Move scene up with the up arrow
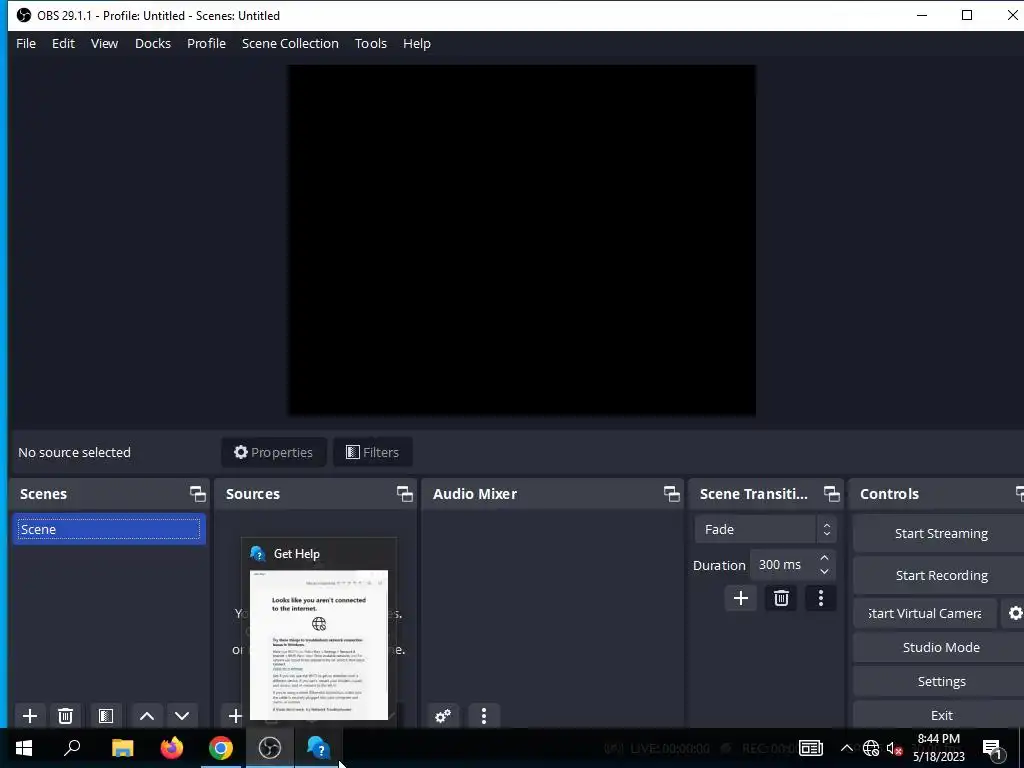 pyautogui.click(x=147, y=716)
